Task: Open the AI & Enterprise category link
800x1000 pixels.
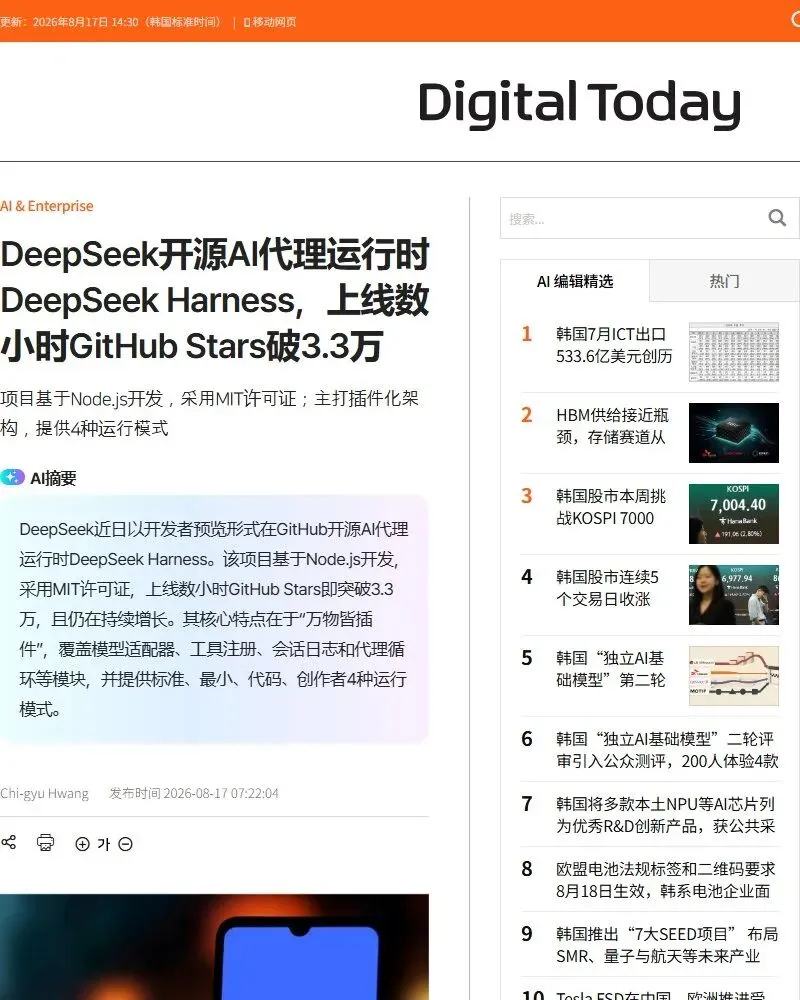Action: [47, 206]
